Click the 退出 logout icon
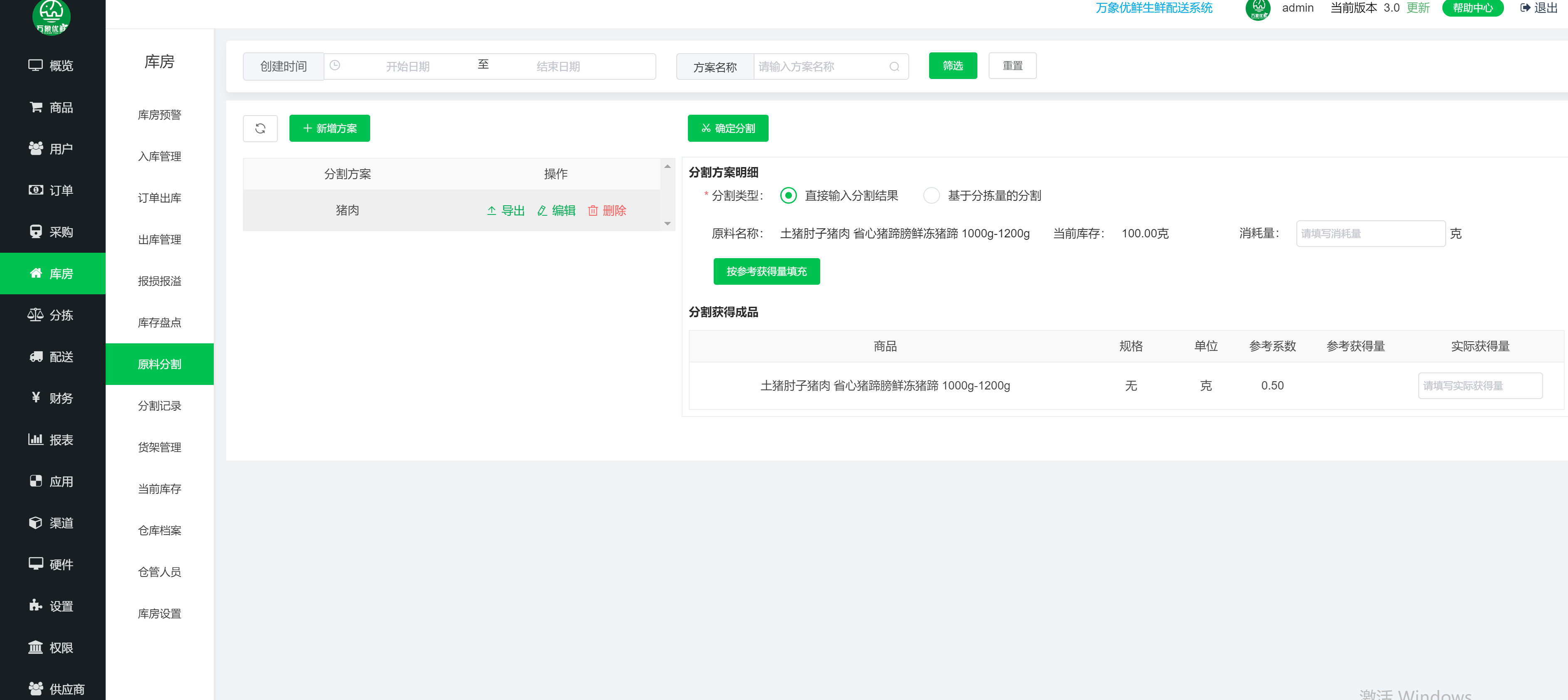Viewport: 1568px width, 700px height. 1525,8
